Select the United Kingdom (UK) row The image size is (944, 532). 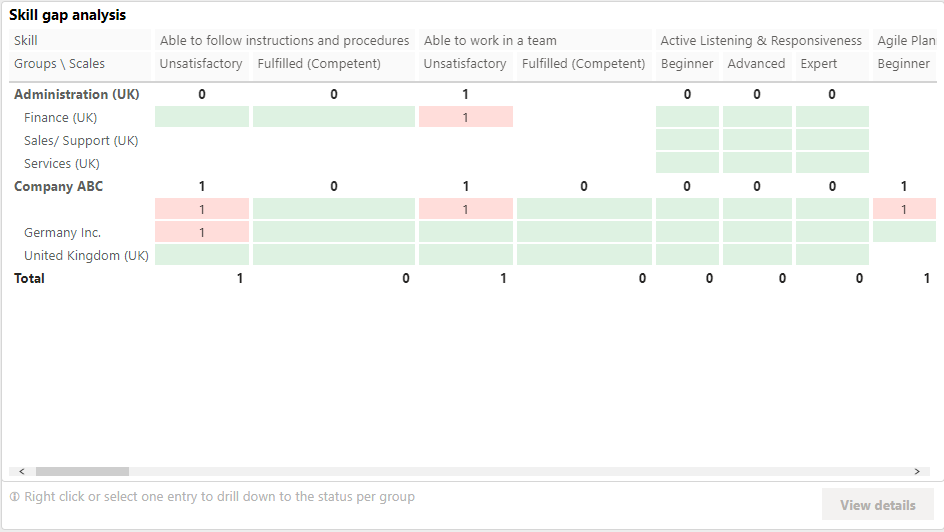coord(86,255)
